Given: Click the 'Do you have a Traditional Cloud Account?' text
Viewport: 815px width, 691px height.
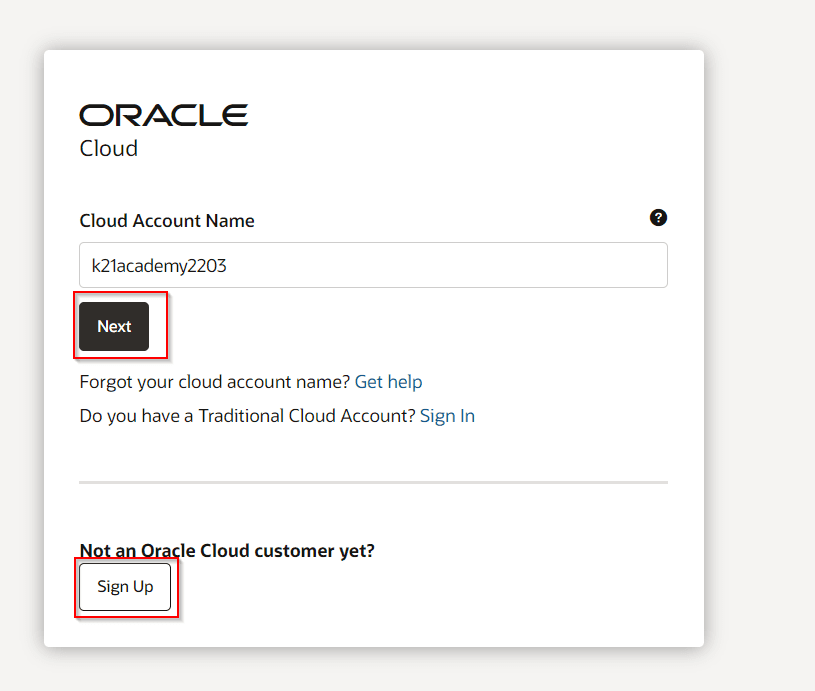Looking at the screenshot, I should click(247, 416).
